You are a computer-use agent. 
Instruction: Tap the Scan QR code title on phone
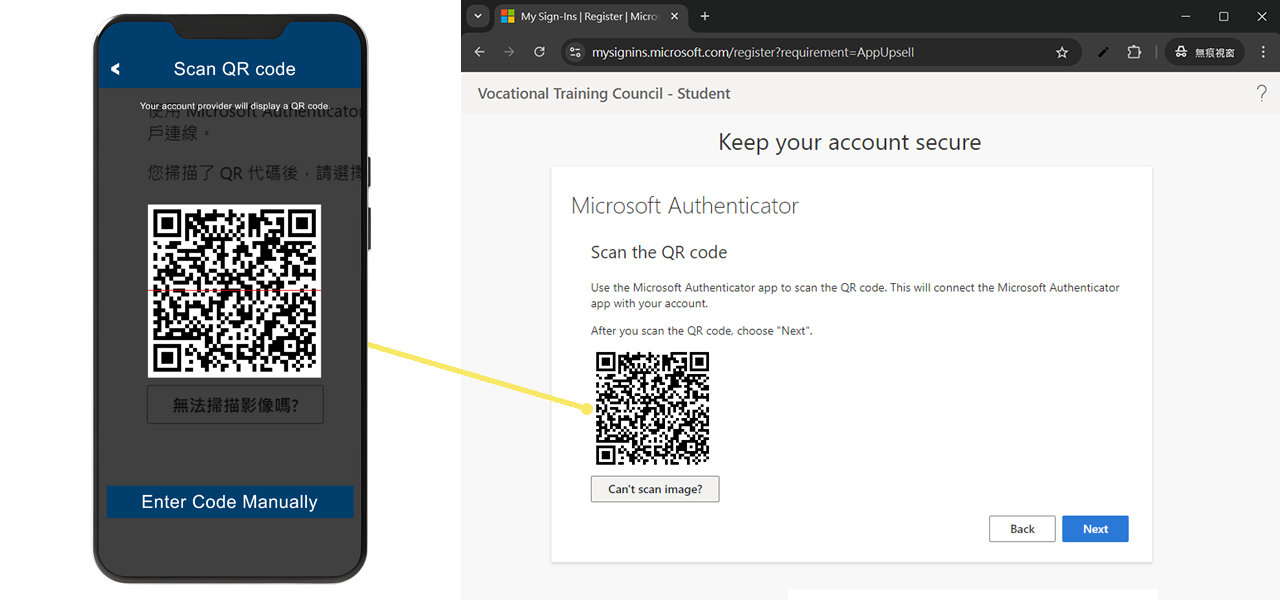pos(235,69)
